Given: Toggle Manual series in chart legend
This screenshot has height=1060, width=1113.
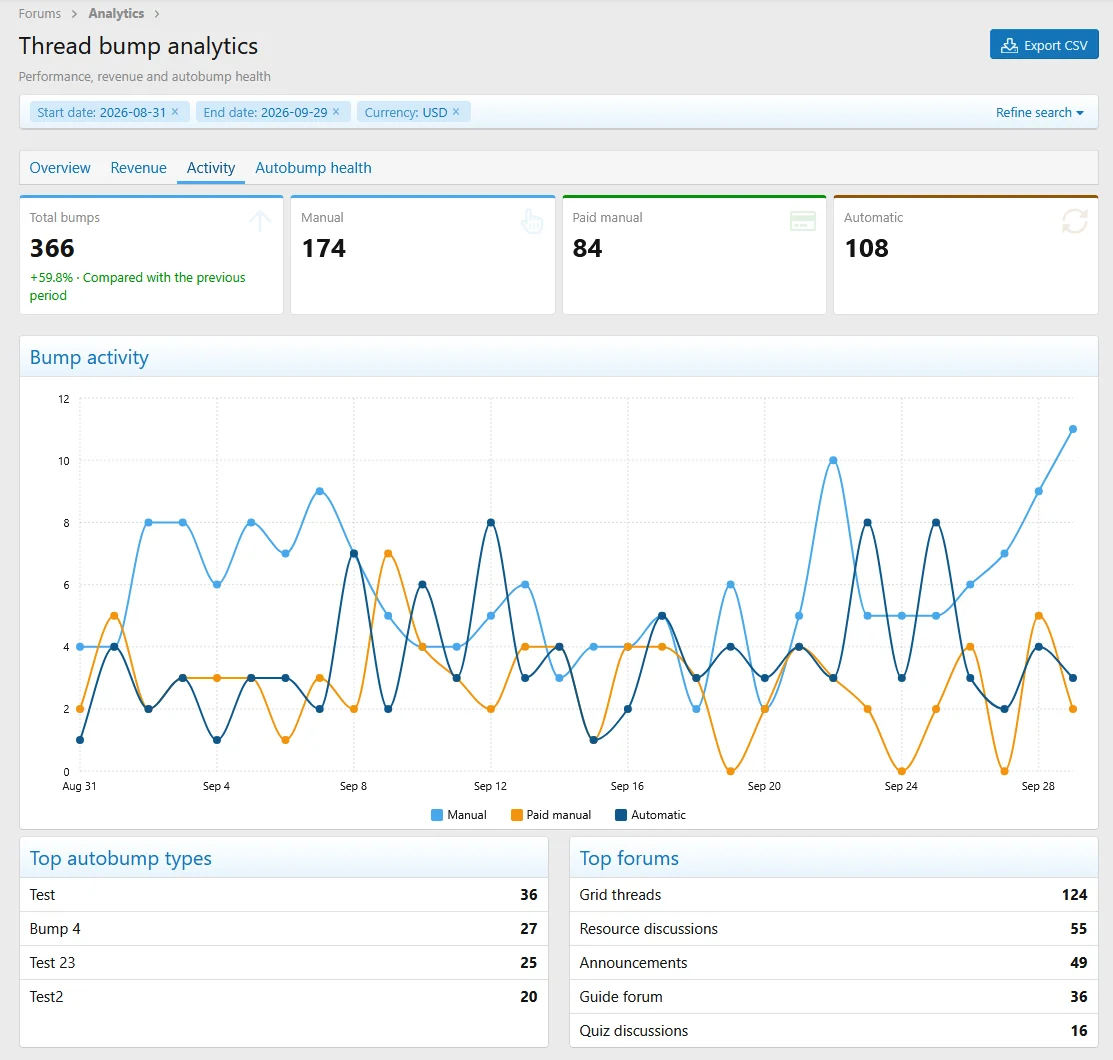Looking at the screenshot, I should [x=459, y=815].
